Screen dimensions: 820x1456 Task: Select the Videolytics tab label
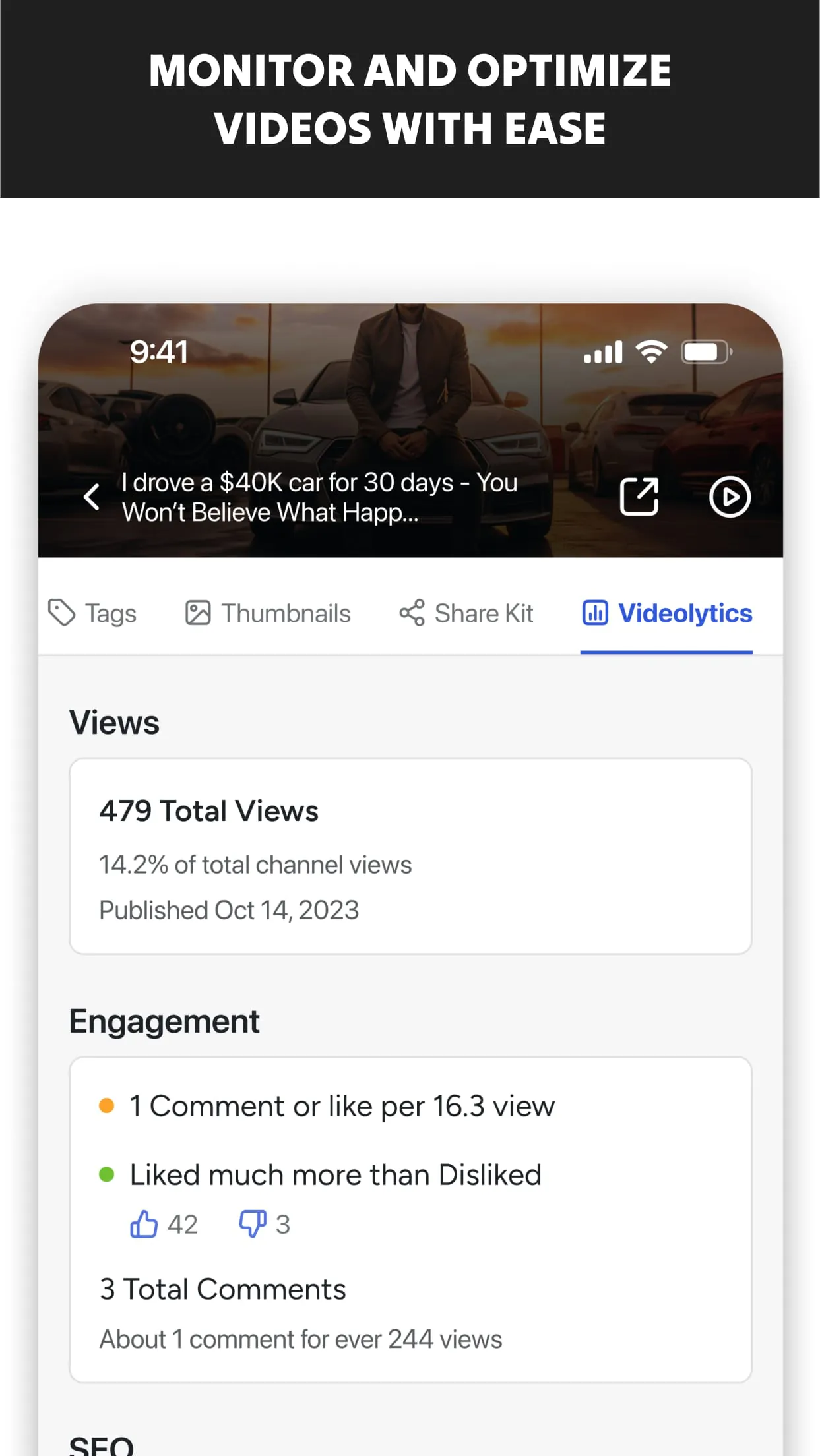click(685, 613)
